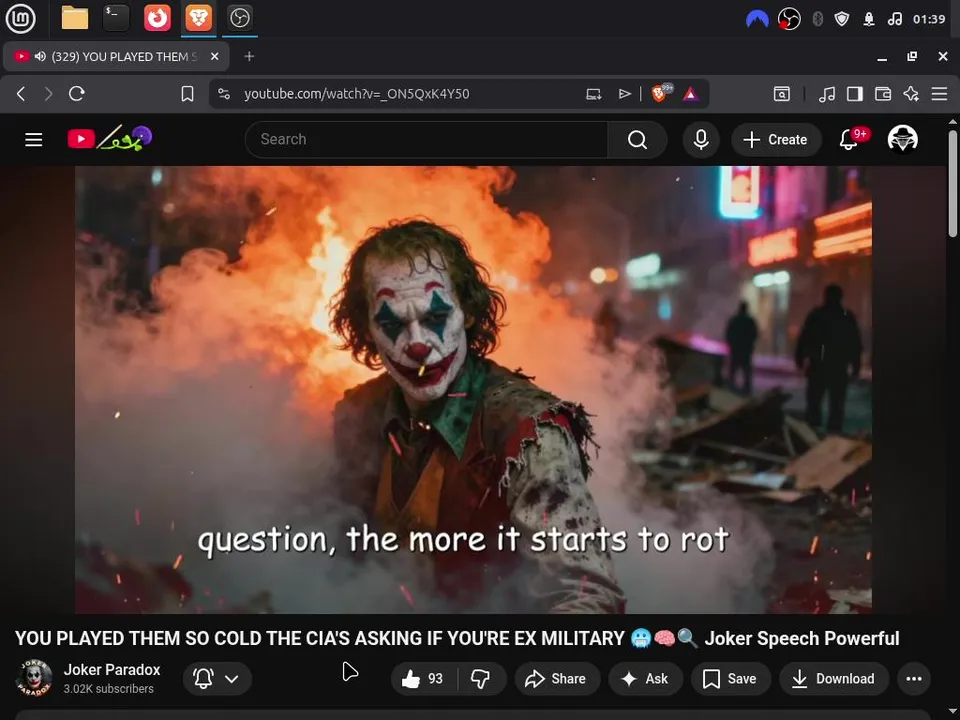Open the account avatar menu
The width and height of the screenshot is (960, 720).
(x=902, y=139)
